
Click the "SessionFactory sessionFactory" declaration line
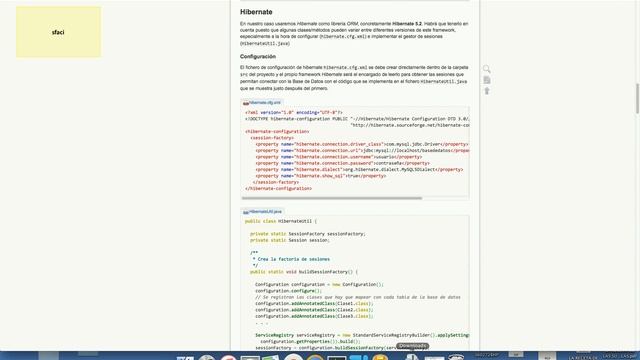click(x=308, y=234)
